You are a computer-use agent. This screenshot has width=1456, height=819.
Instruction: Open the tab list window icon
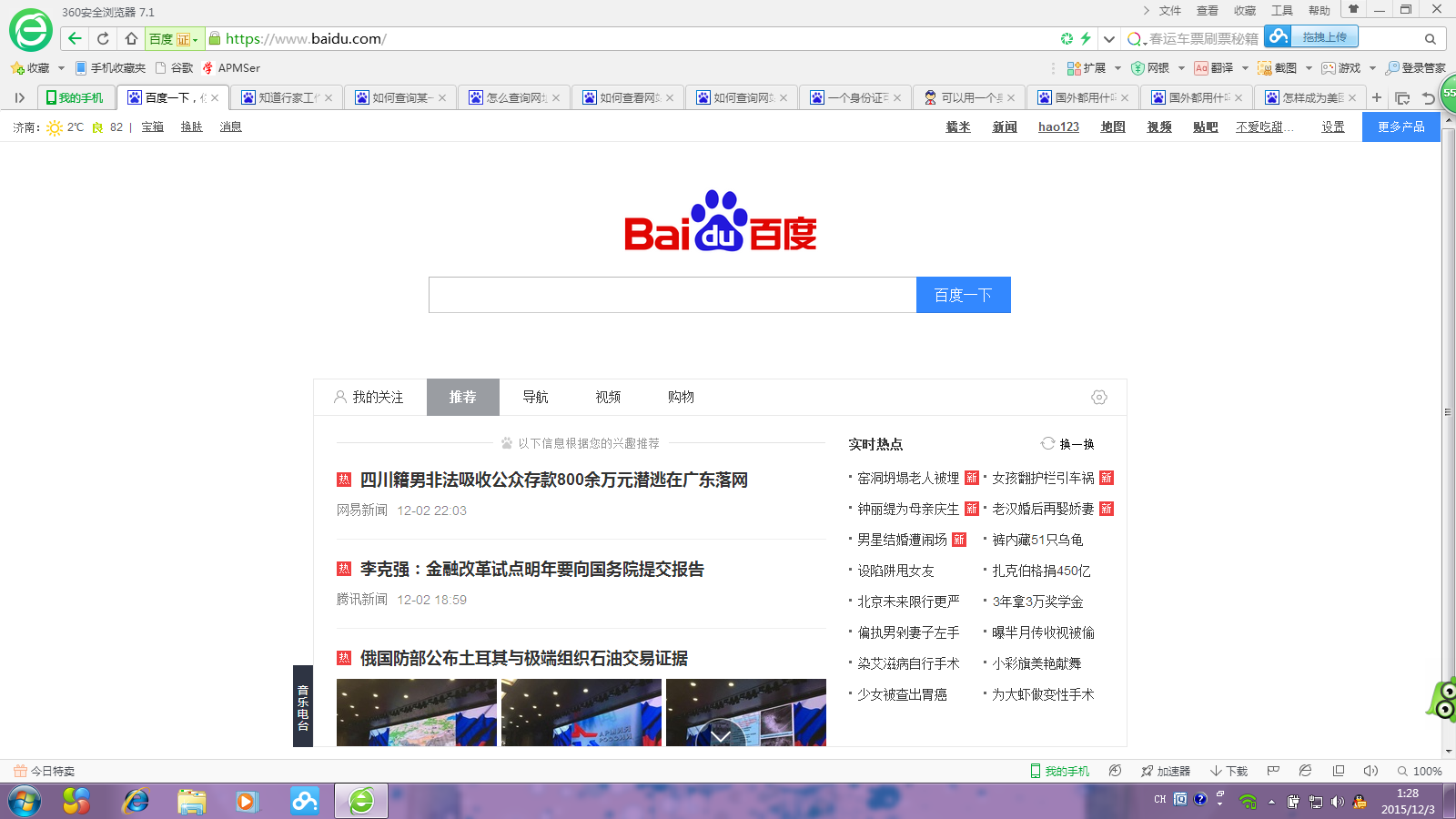(x=1402, y=97)
